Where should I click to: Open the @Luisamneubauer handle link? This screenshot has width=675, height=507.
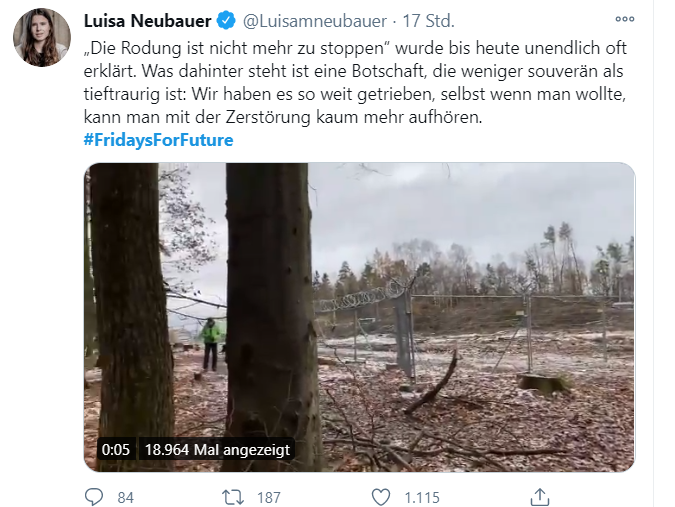315,21
